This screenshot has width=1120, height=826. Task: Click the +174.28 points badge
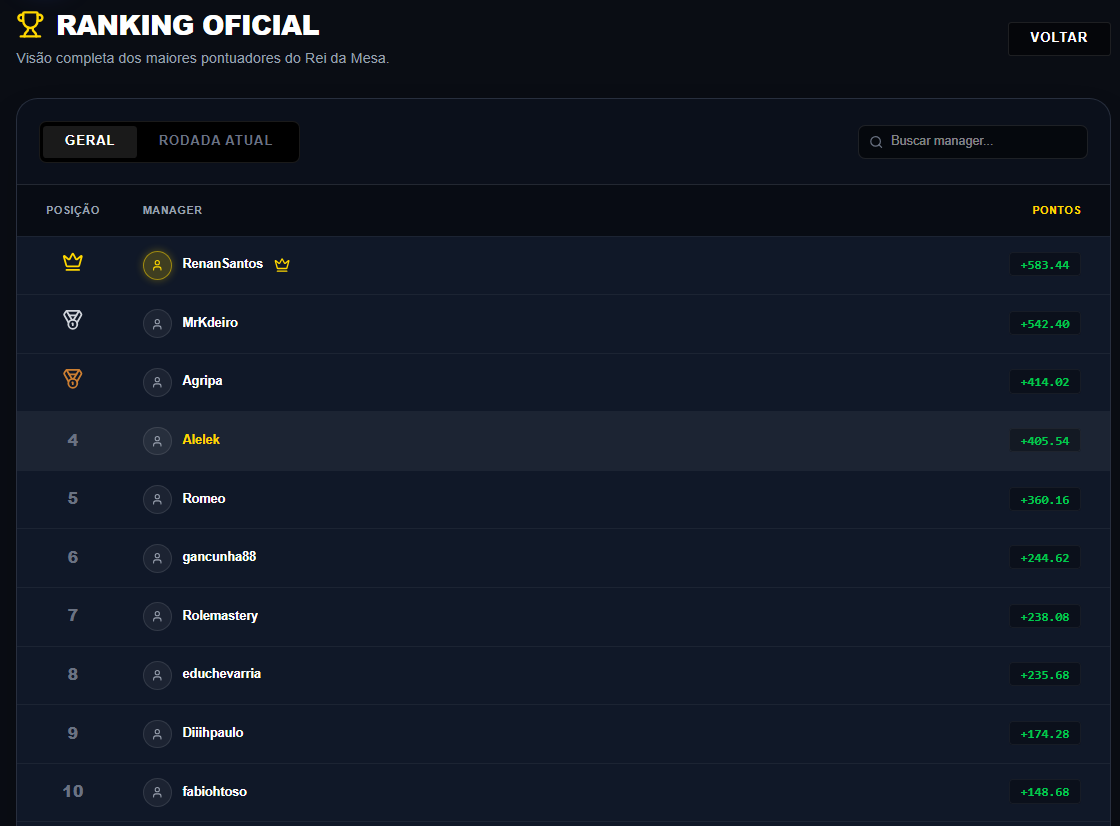tap(1044, 734)
